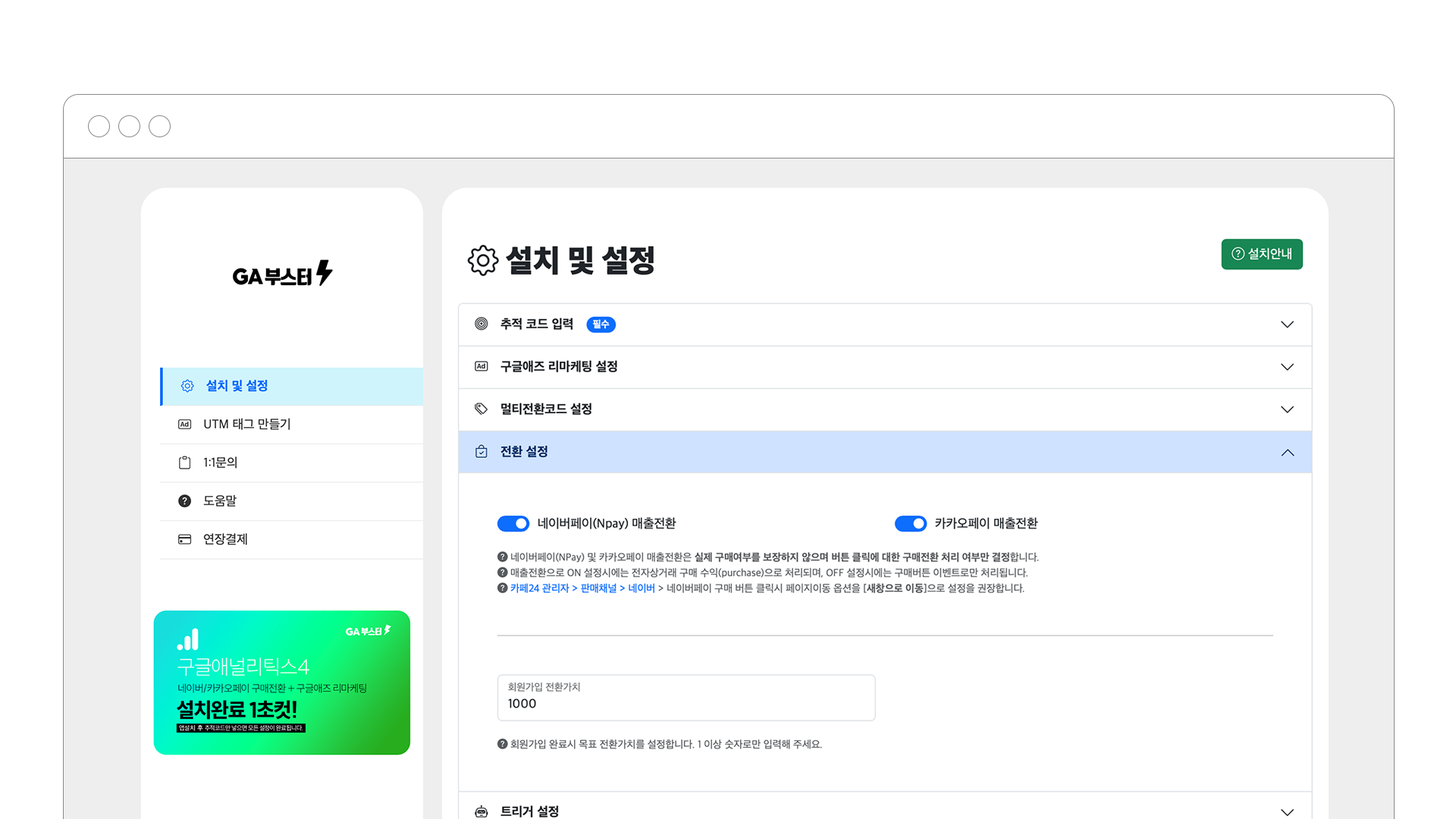This screenshot has height=819, width=1456.
Task: Click the Ad icon beside 구글애즈 리마케팅 설정
Action: 481,366
